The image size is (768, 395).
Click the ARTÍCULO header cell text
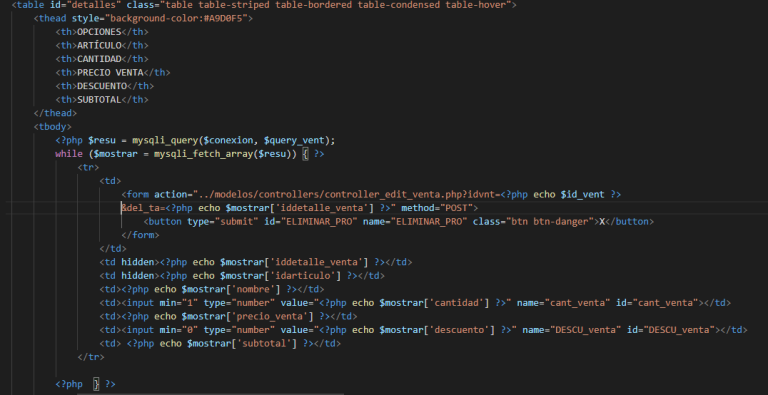[x=99, y=46]
